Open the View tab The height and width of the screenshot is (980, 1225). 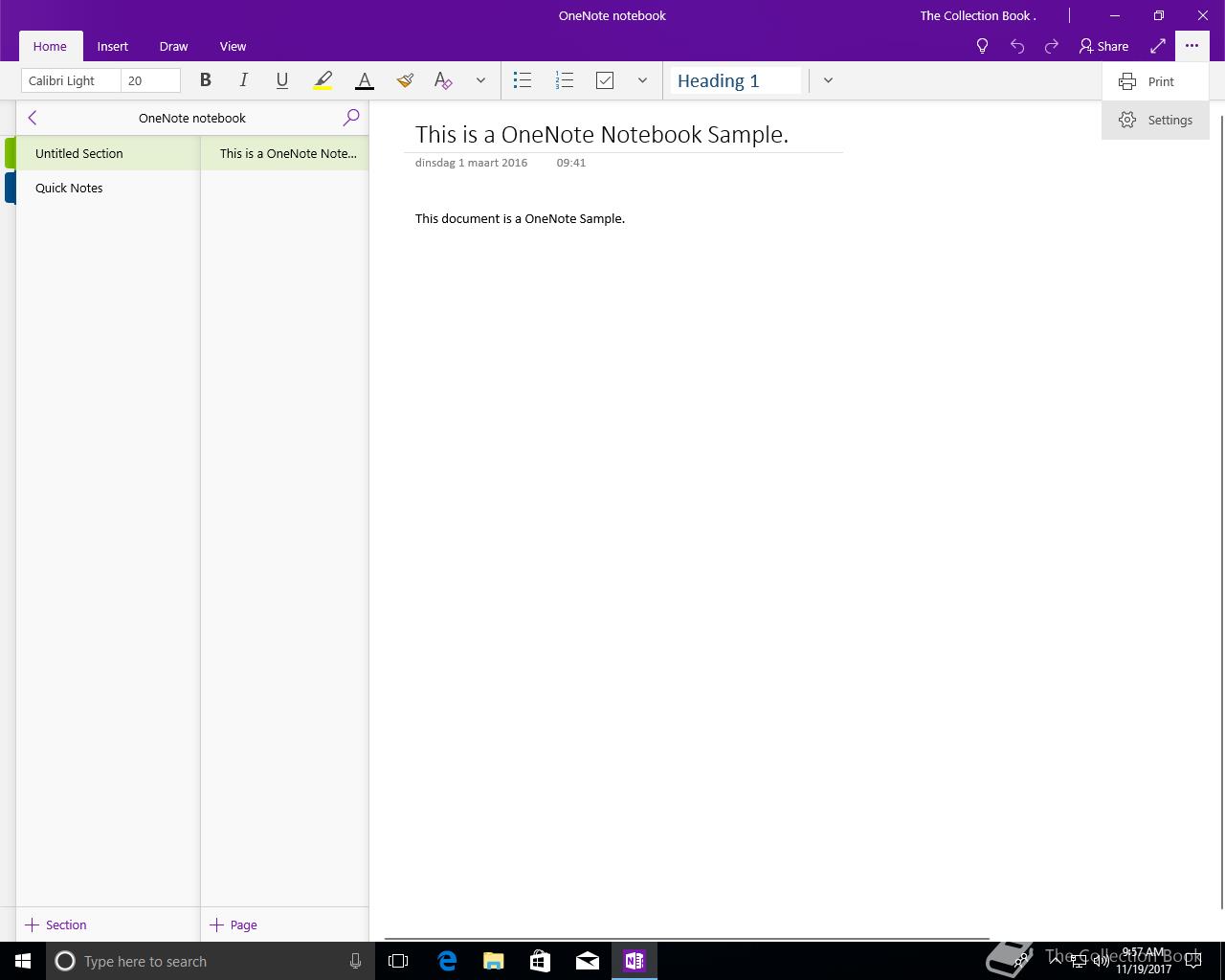click(x=233, y=46)
